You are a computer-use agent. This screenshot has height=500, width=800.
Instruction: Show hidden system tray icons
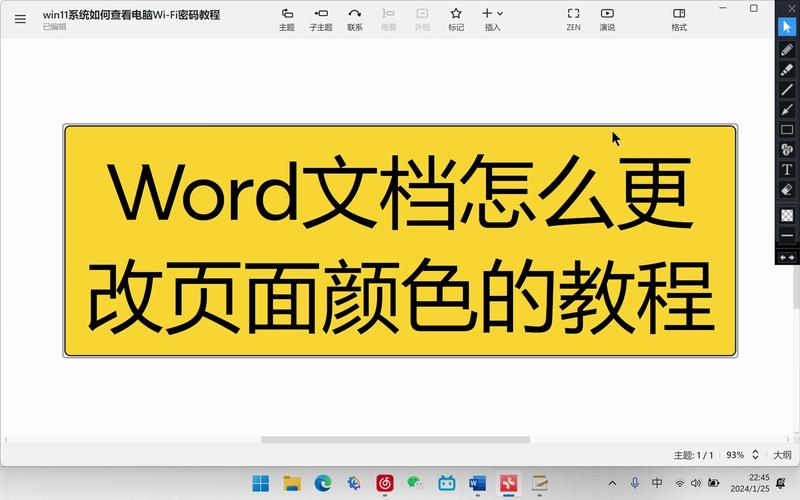tap(612, 483)
